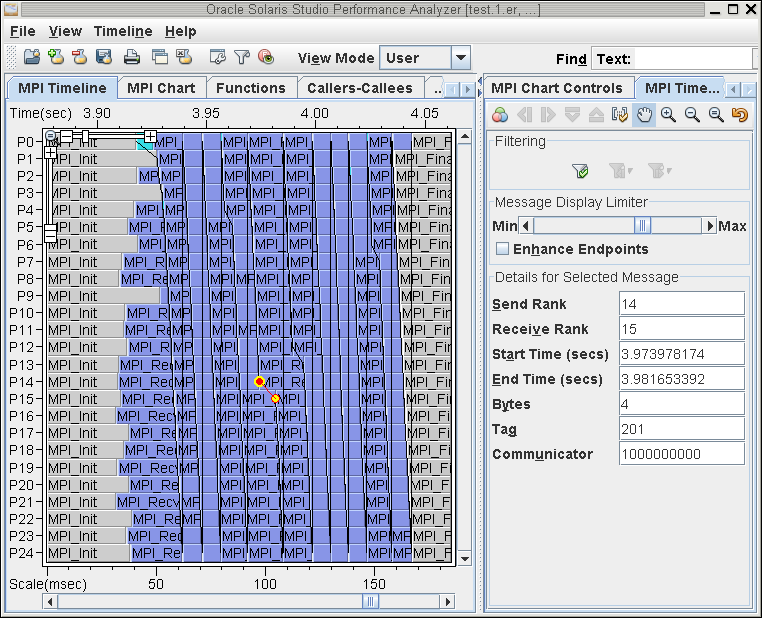Click the step-right arrow icon
Viewport: 762px width, 618px height.
tap(548, 115)
